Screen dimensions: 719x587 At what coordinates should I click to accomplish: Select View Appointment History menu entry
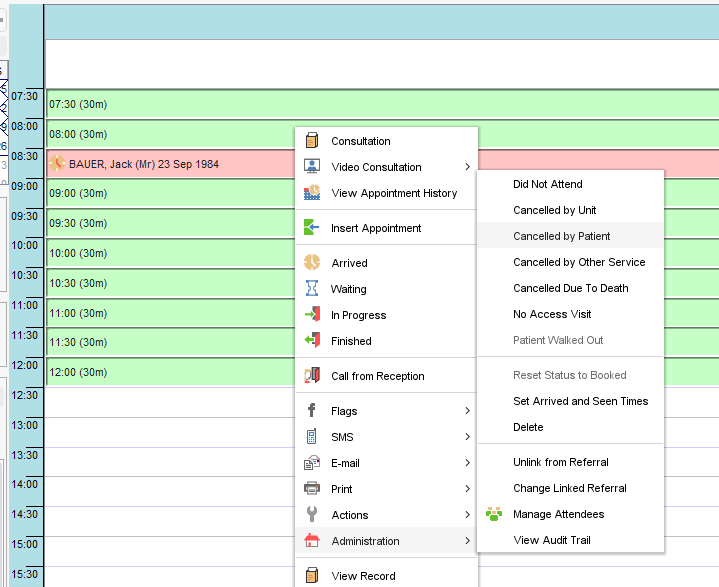click(387, 193)
